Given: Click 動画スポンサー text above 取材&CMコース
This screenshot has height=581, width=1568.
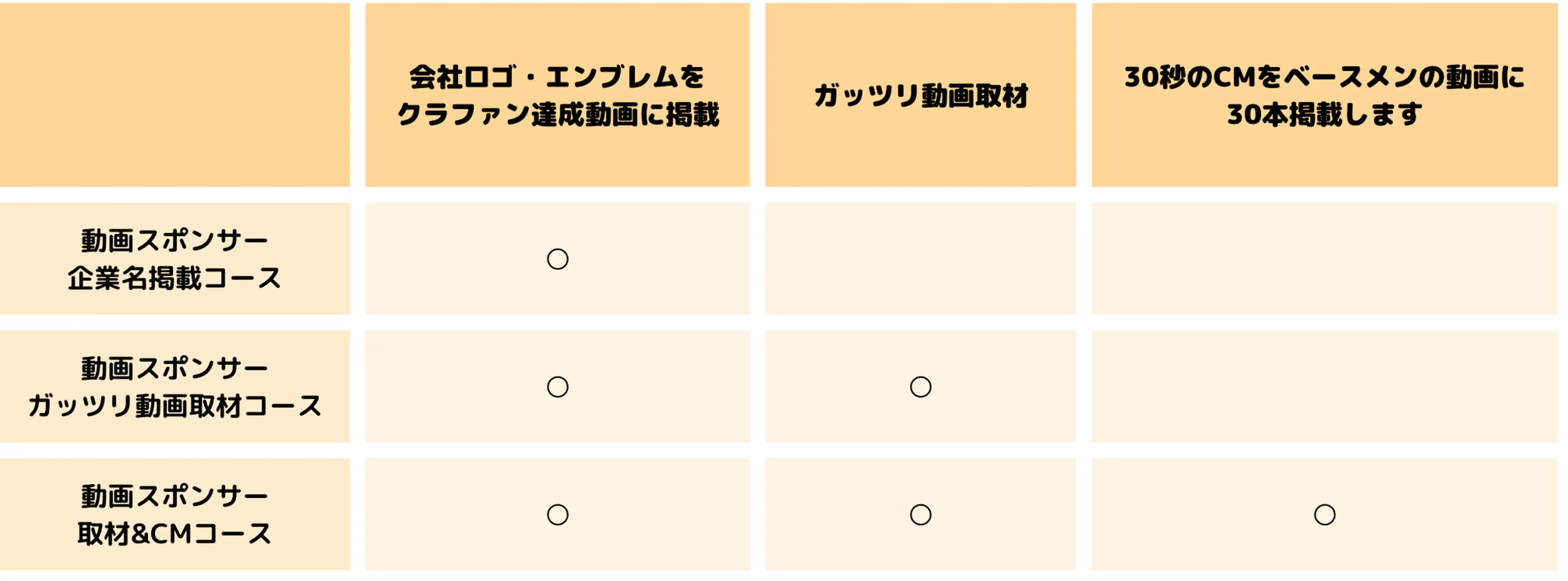Looking at the screenshot, I should pyautogui.click(x=175, y=496).
